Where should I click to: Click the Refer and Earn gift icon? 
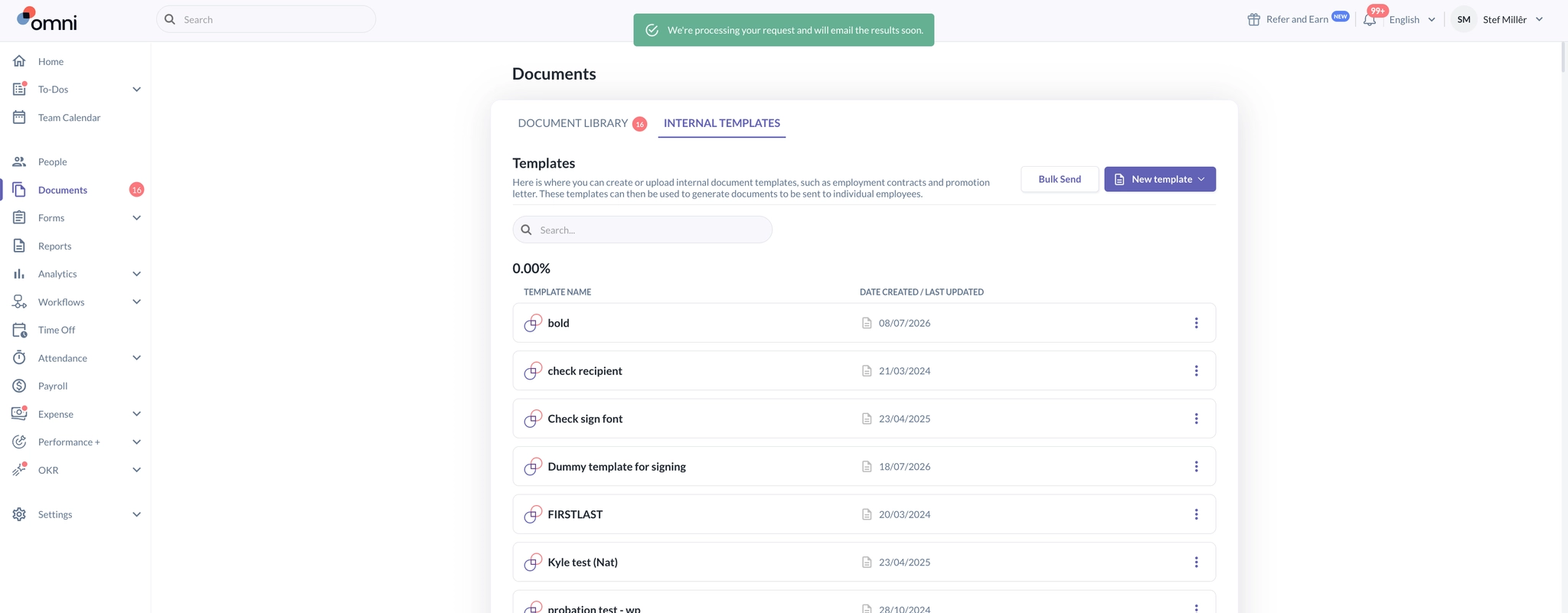point(1253,19)
